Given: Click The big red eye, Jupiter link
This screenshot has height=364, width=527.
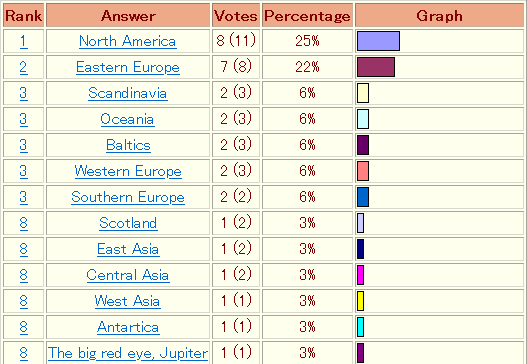Looking at the screenshot, I should pos(128,353).
